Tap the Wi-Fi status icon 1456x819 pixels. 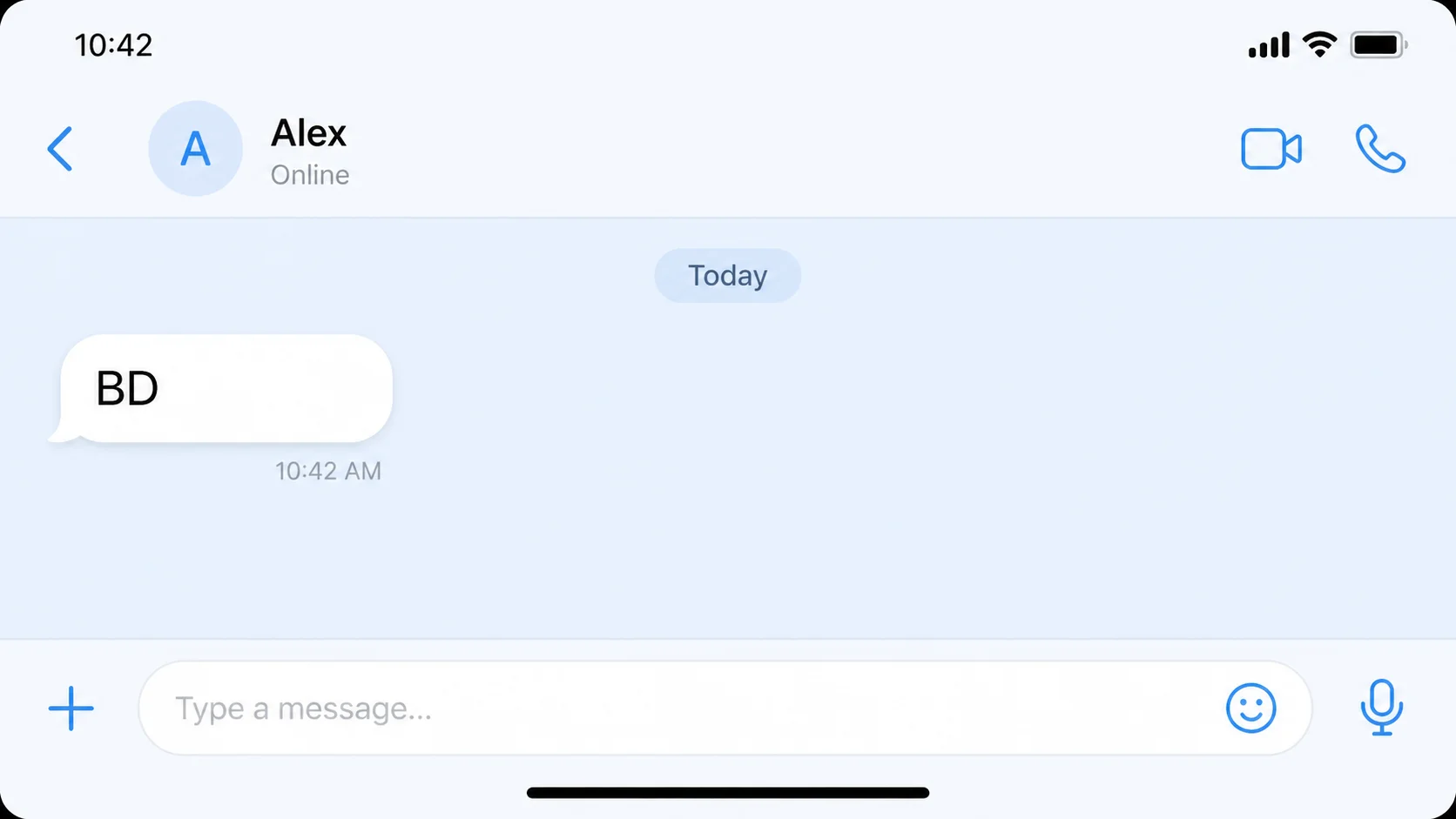click(x=1319, y=44)
